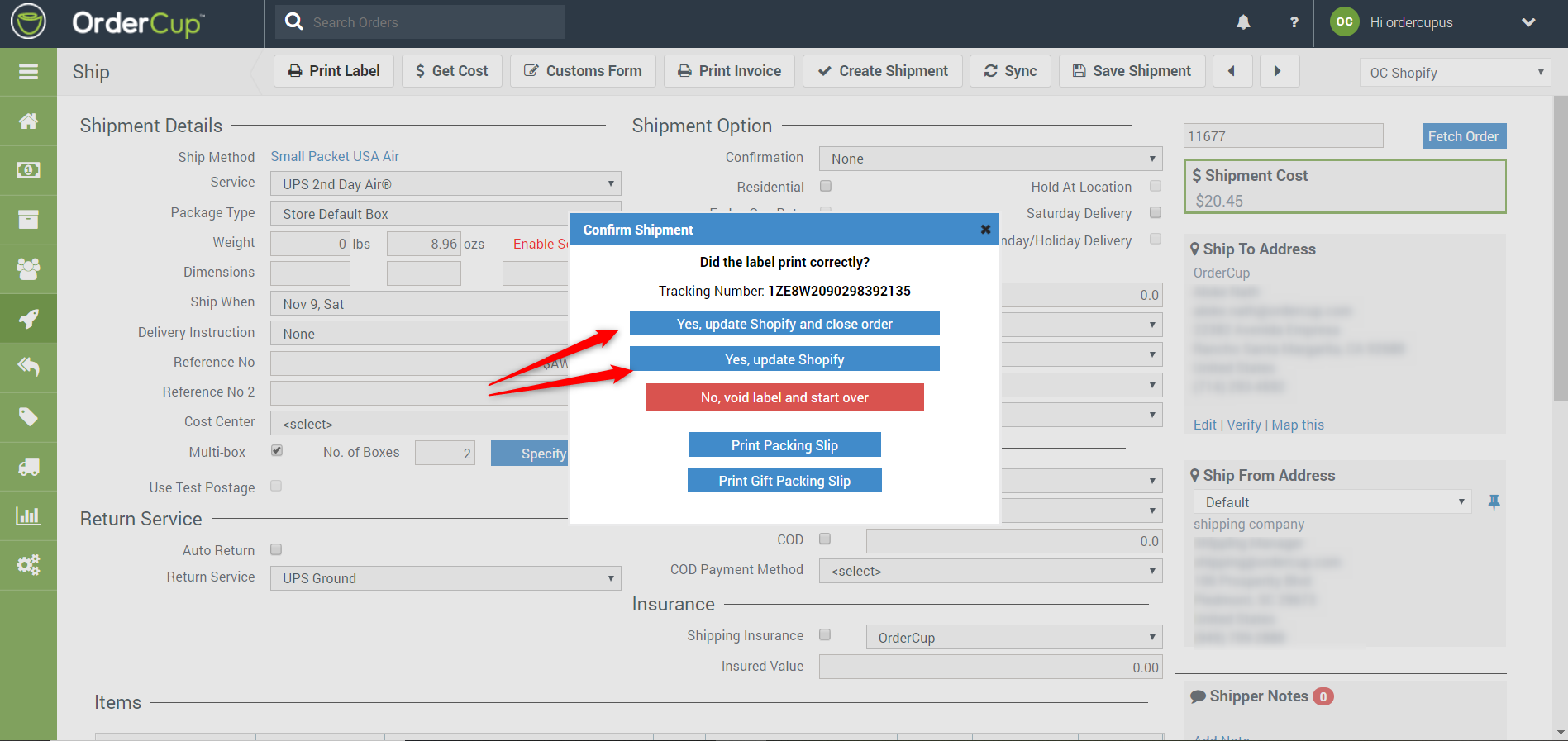Go to previous order arrow
The width and height of the screenshot is (1568, 741).
(x=1232, y=71)
